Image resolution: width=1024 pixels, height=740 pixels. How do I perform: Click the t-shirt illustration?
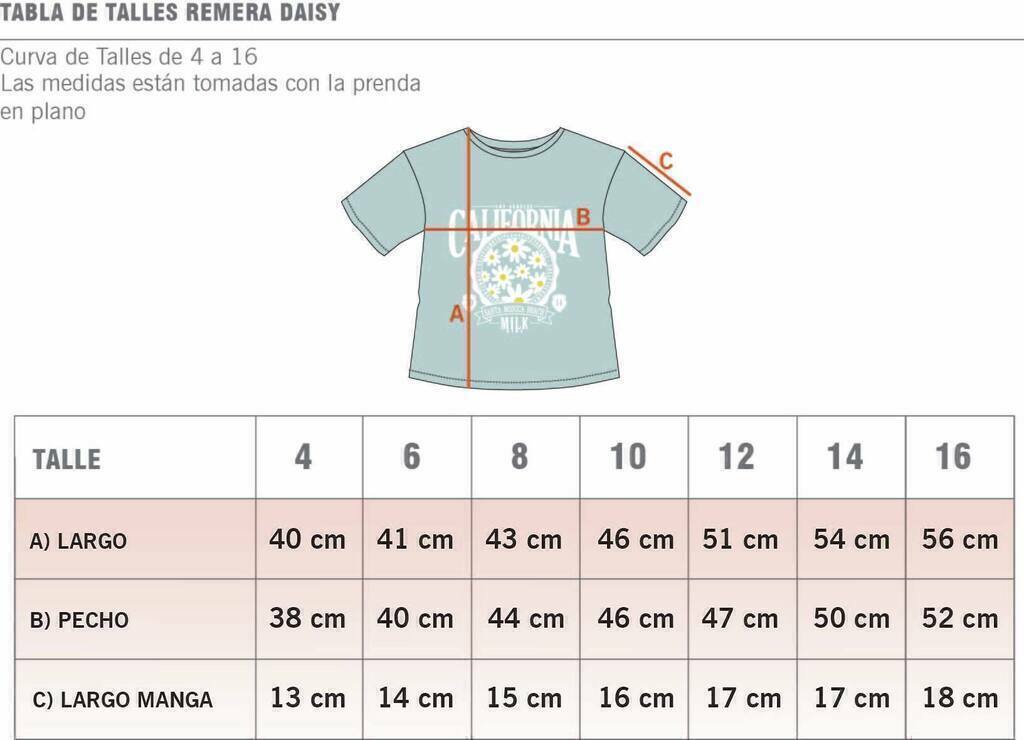(515, 258)
